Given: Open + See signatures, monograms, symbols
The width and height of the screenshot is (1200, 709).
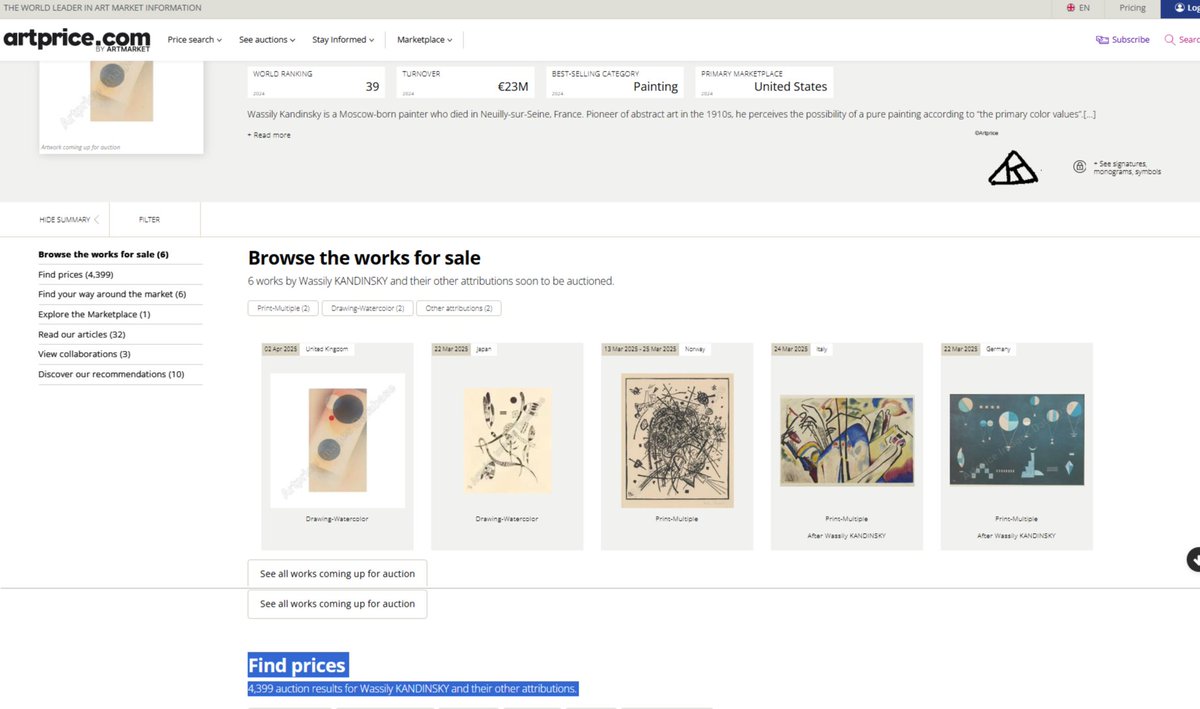Looking at the screenshot, I should (x=1127, y=167).
